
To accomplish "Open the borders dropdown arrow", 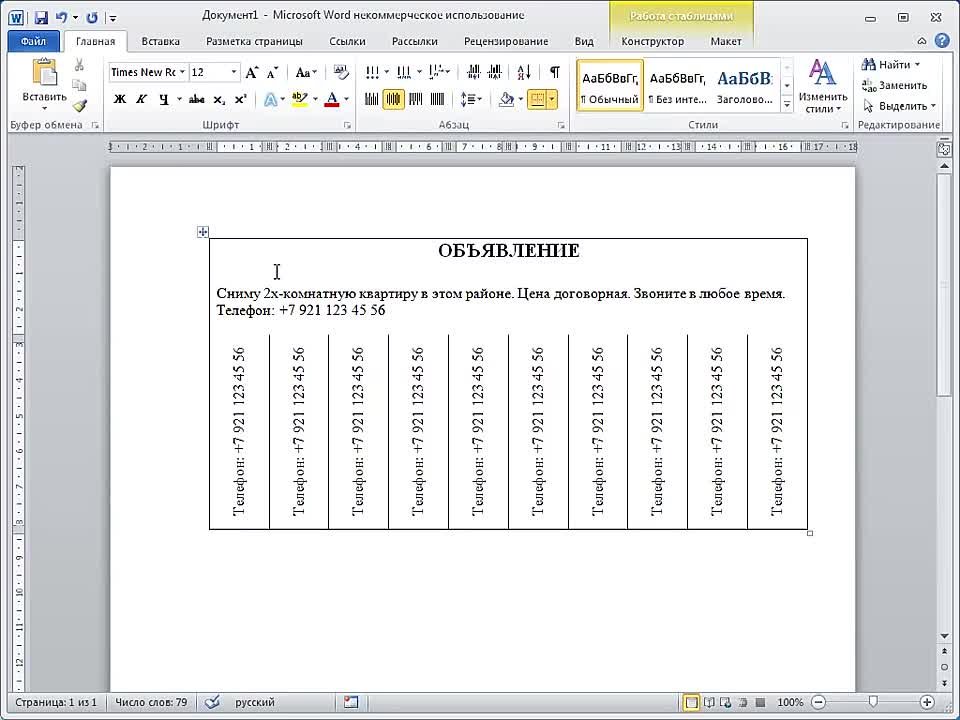I will tap(552, 99).
